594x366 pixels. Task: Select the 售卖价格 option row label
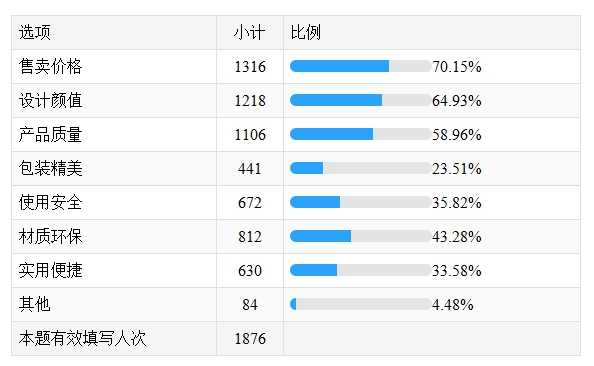[x=50, y=67]
